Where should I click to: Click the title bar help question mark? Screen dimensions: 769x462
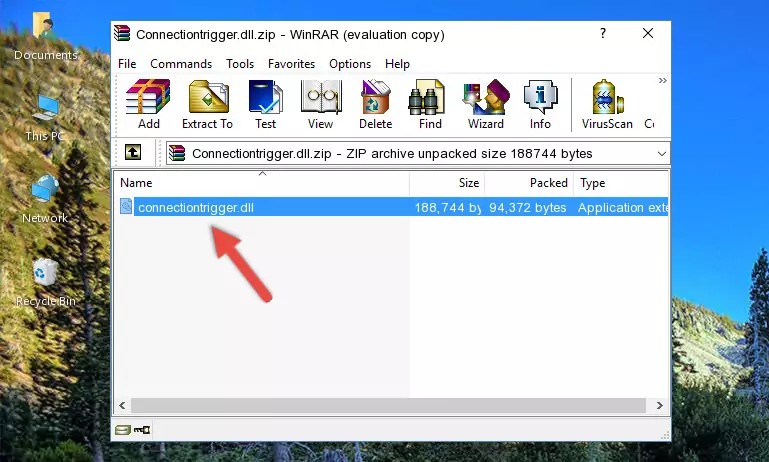click(x=603, y=33)
